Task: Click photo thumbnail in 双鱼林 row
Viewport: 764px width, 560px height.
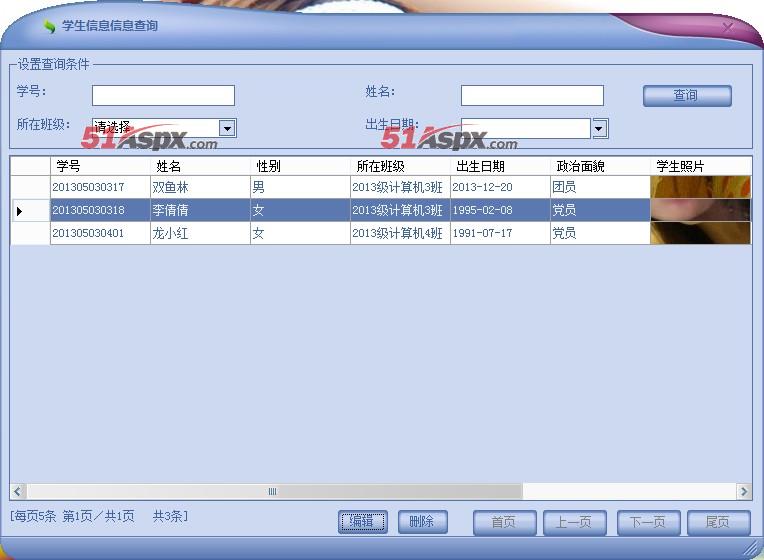Action: coord(701,187)
